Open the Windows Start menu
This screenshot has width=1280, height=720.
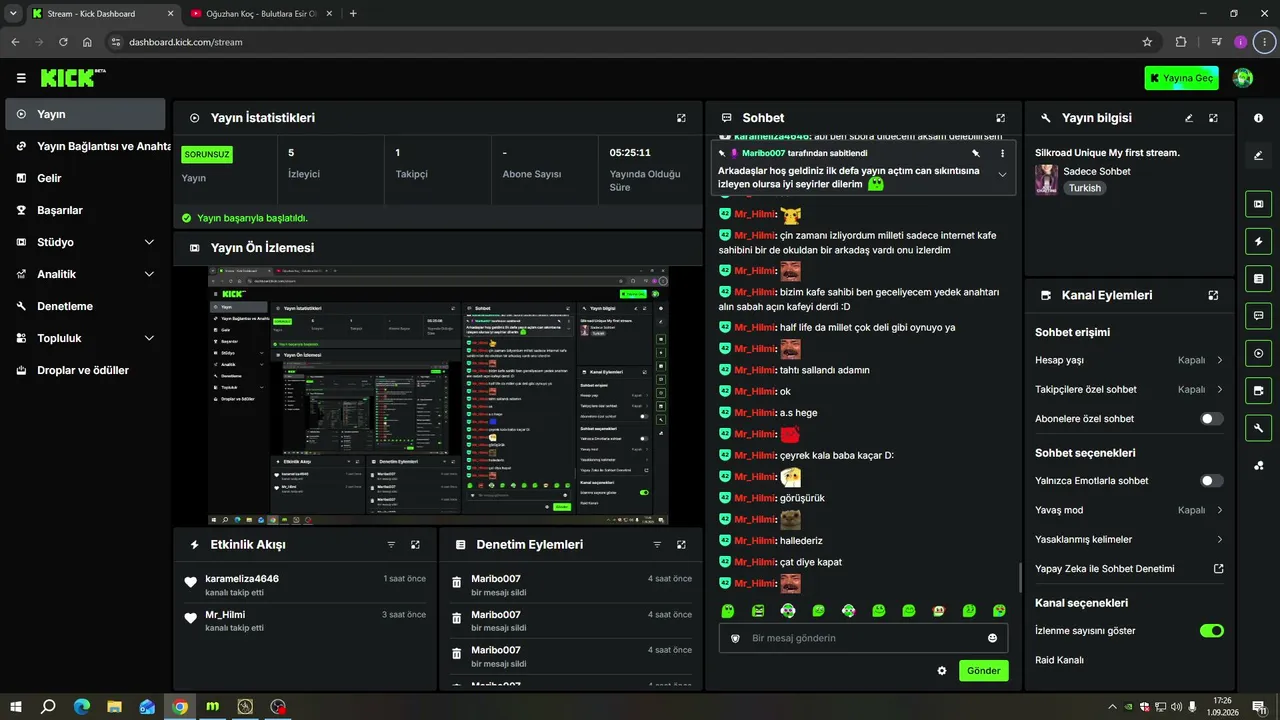[x=15, y=707]
